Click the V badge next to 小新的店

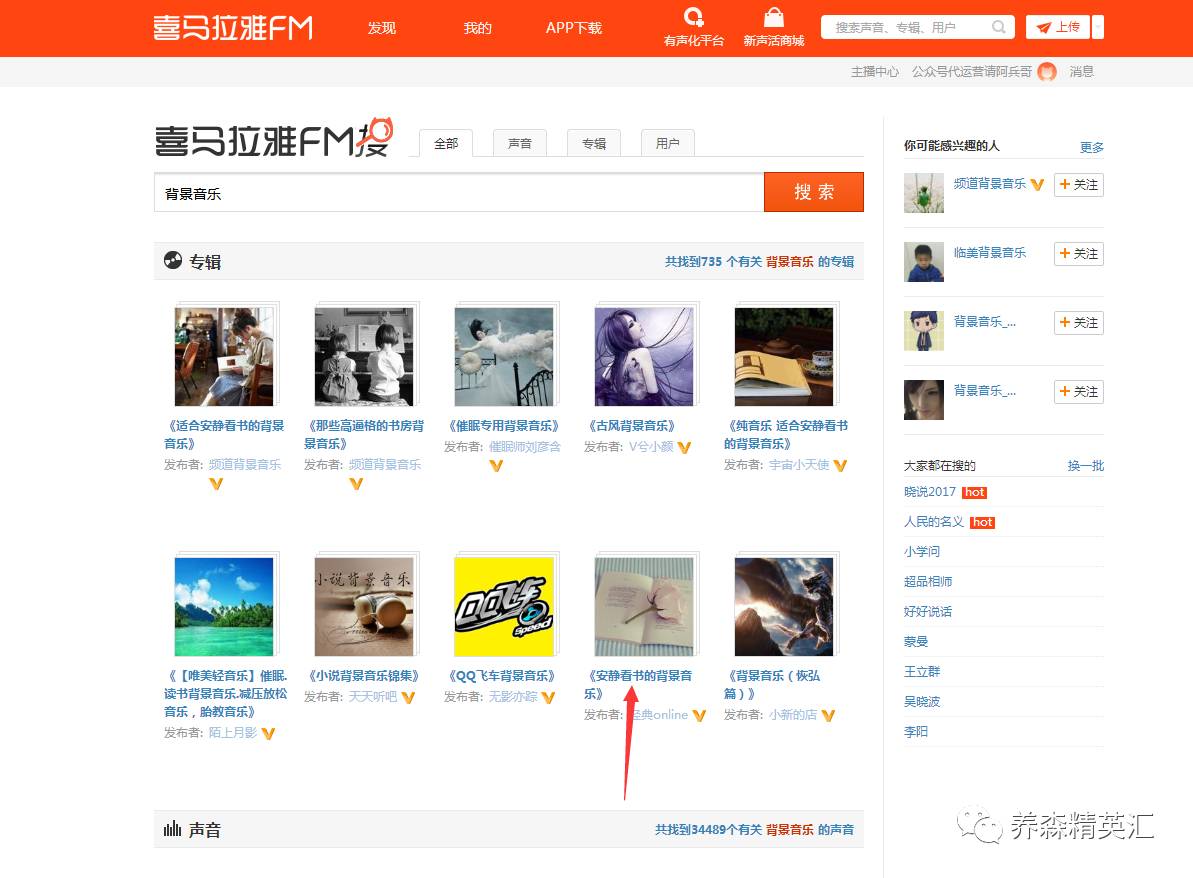tap(828, 715)
